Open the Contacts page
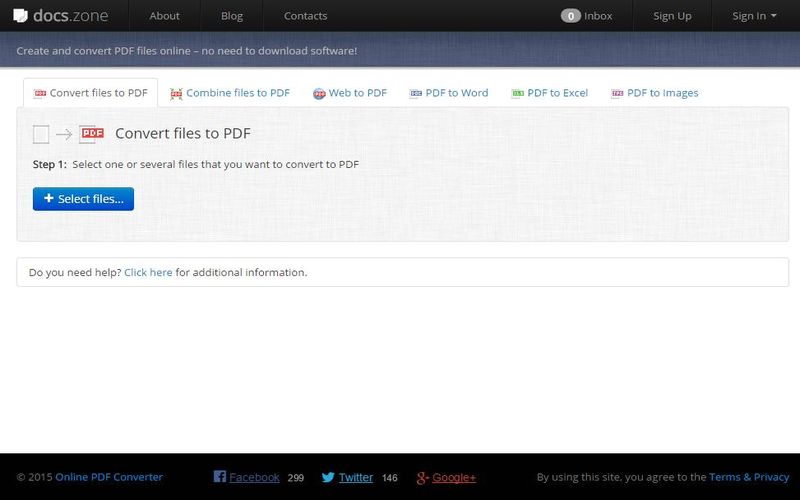 click(305, 16)
